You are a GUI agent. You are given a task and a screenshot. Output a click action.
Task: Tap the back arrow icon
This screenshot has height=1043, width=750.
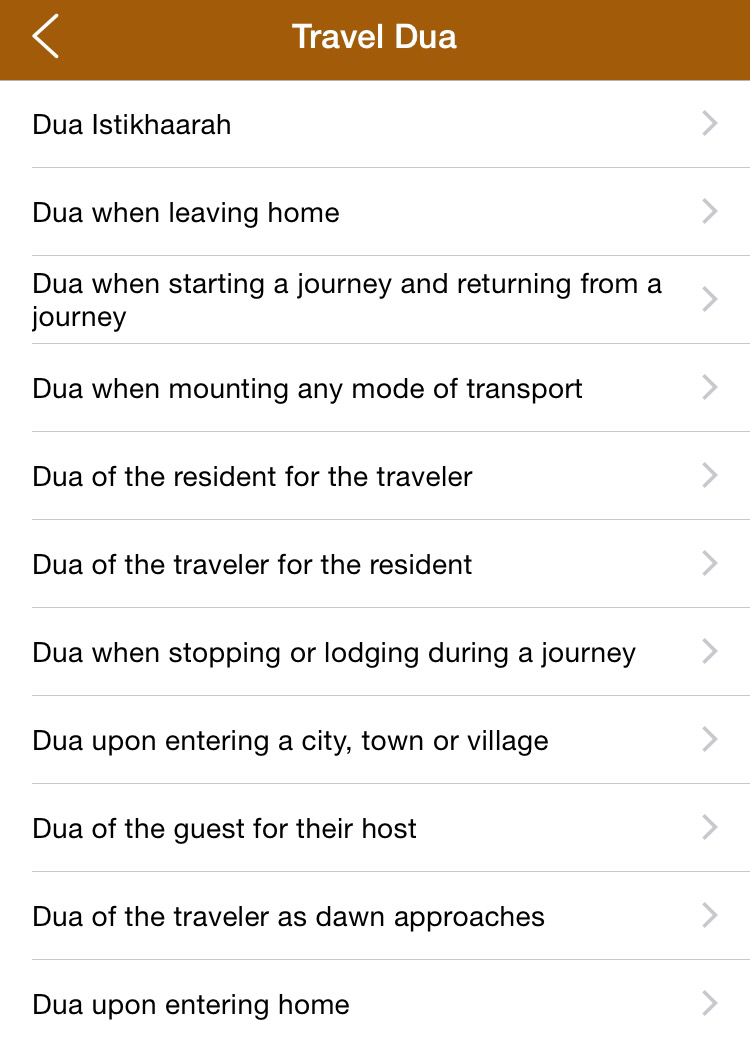coord(46,37)
